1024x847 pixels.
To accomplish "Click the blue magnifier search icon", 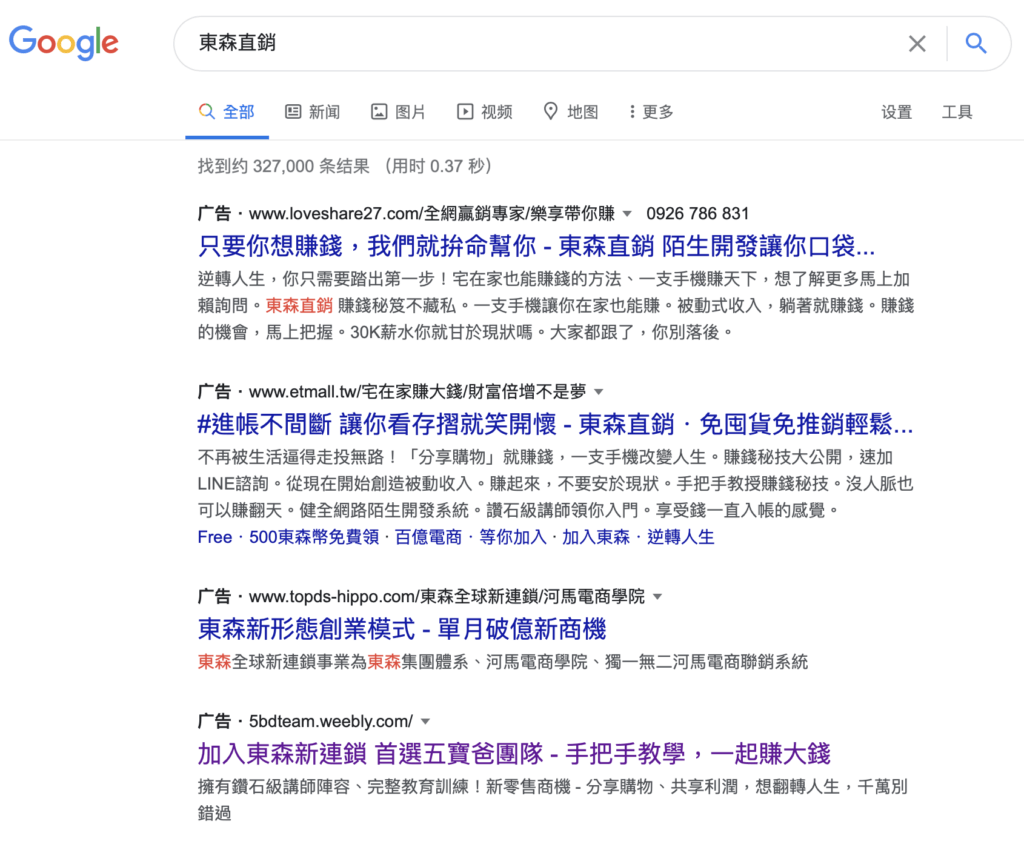I will pyautogui.click(x=976, y=44).
